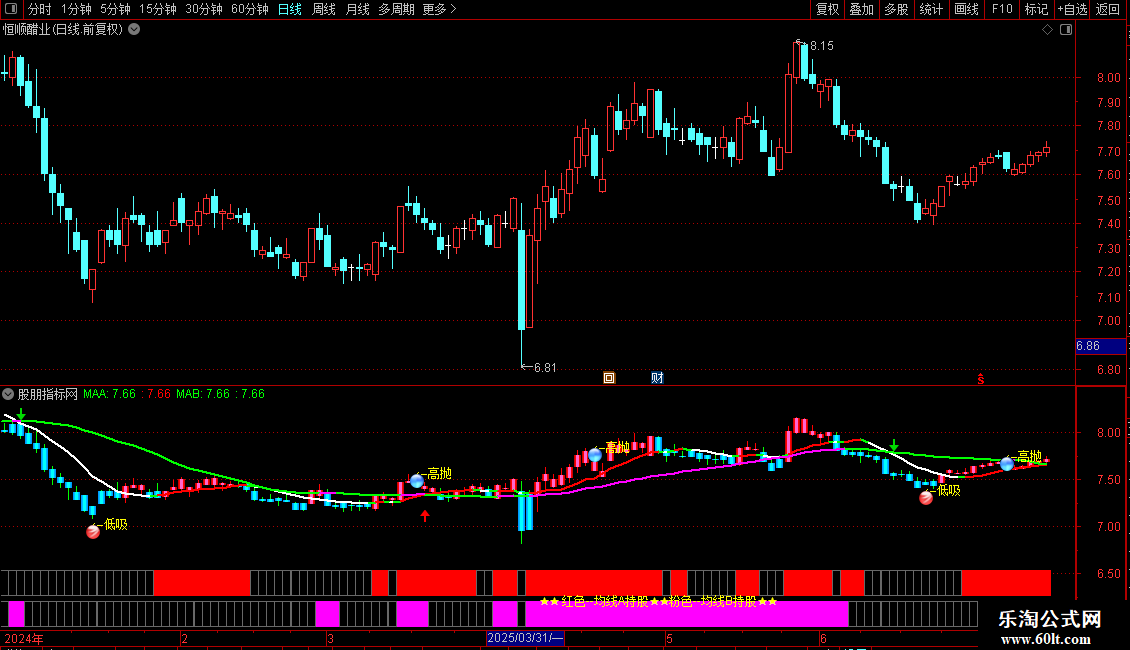Expand the 更多 periods menu
The width and height of the screenshot is (1130, 650).
pos(439,9)
